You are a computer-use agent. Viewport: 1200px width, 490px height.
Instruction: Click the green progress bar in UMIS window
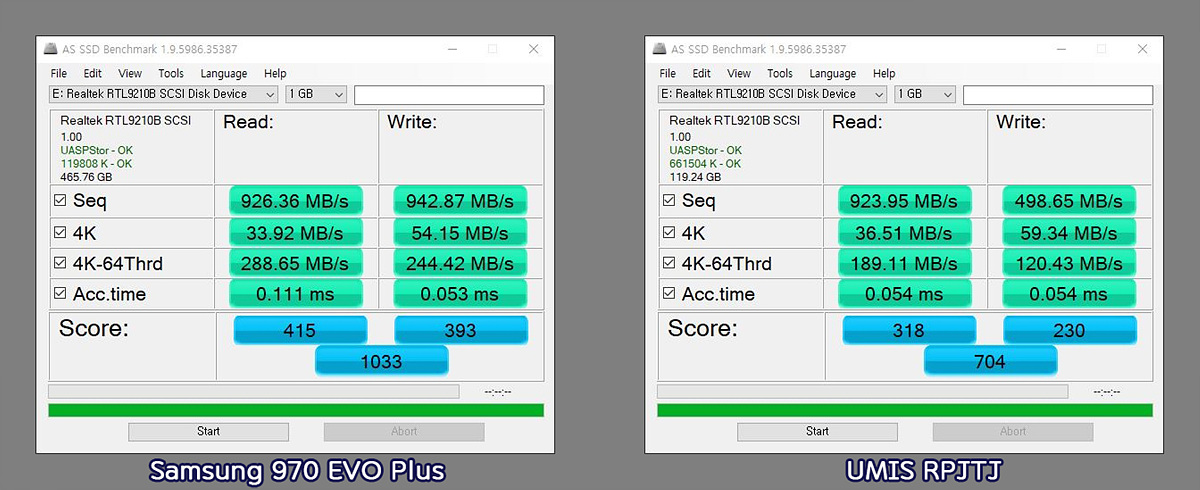tap(905, 410)
